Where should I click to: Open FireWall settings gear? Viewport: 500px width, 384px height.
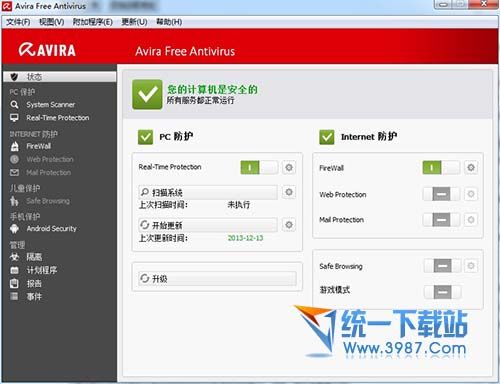pyautogui.click(x=471, y=167)
